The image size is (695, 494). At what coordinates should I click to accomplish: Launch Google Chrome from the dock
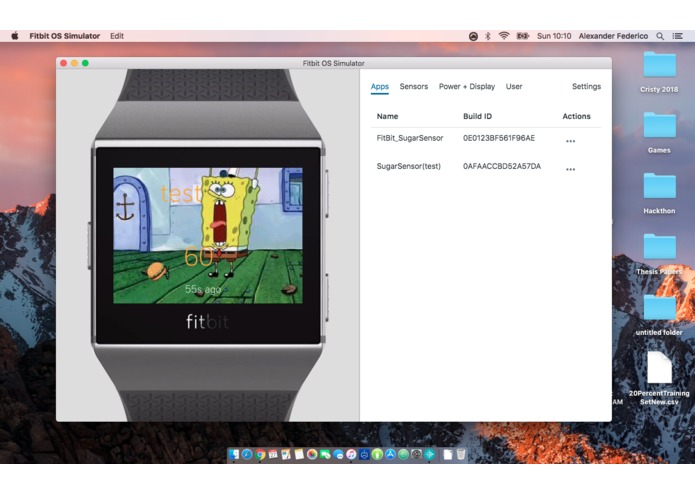coord(260,454)
